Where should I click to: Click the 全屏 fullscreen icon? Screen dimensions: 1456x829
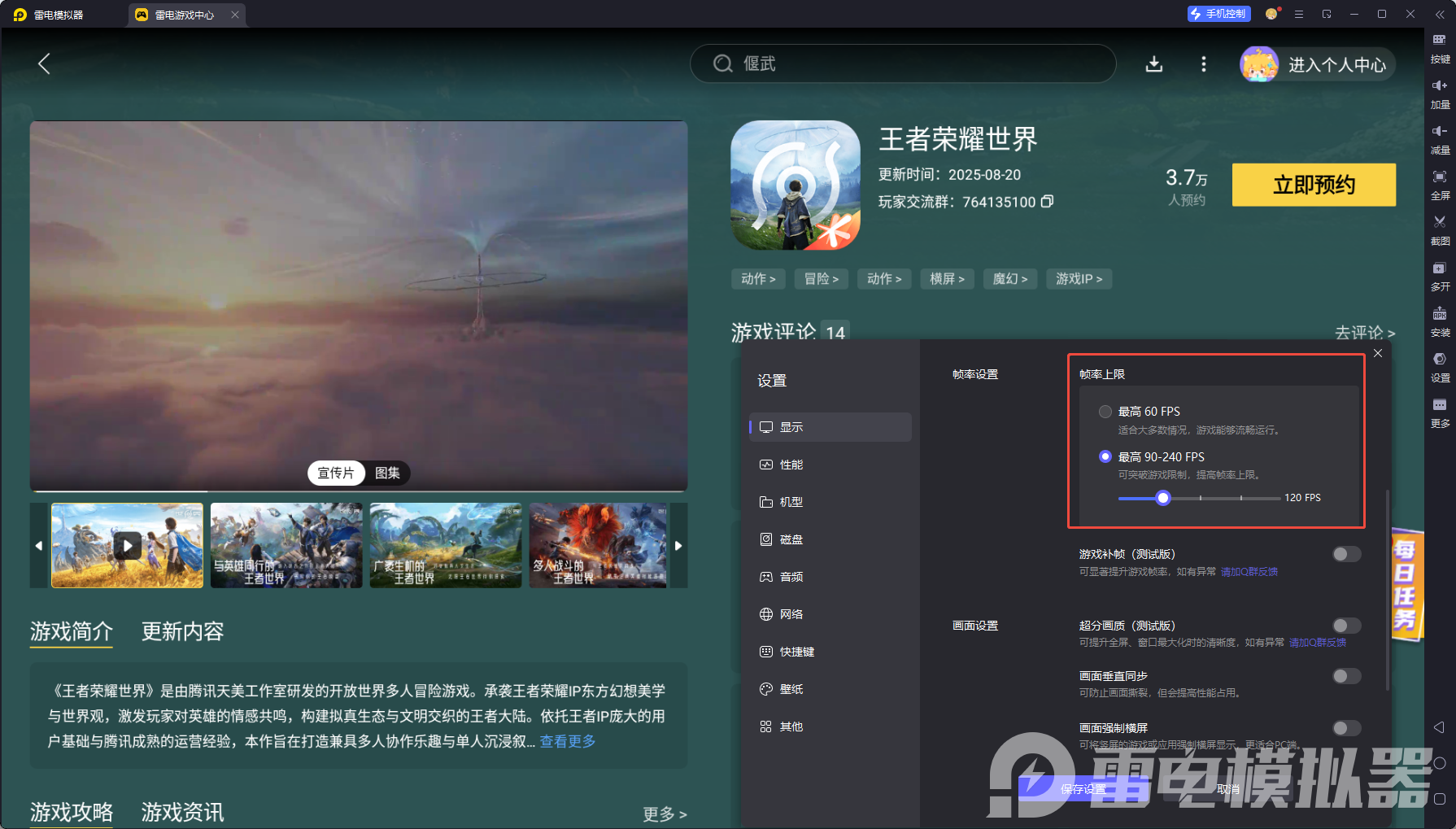(1439, 177)
